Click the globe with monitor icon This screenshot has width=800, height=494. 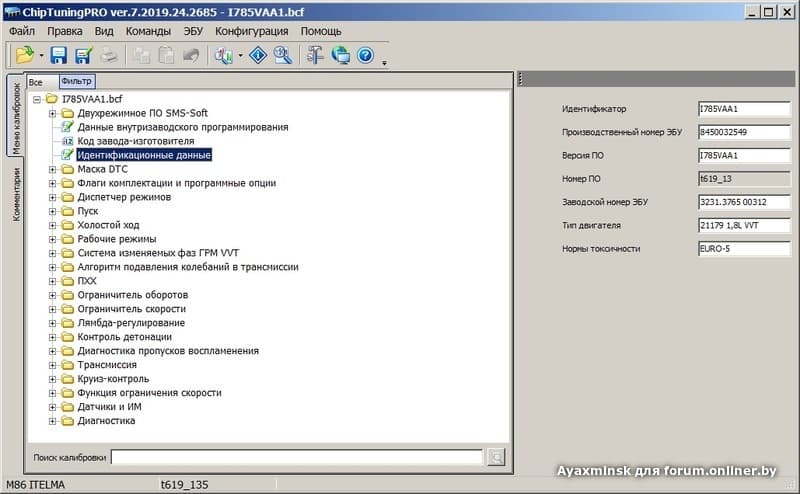point(341,56)
